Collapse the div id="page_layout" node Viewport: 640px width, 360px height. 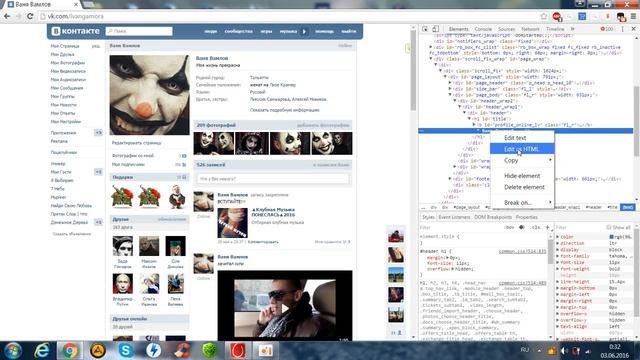point(445,77)
